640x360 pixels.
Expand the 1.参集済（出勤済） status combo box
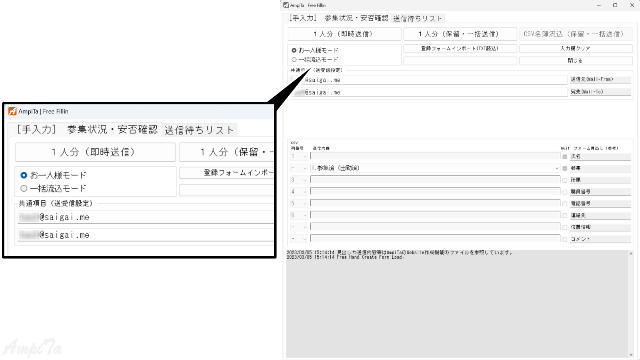pos(435,168)
